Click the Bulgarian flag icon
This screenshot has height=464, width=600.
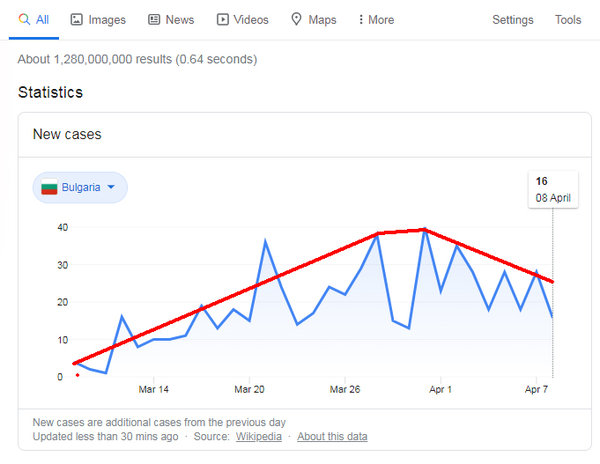click(x=49, y=187)
